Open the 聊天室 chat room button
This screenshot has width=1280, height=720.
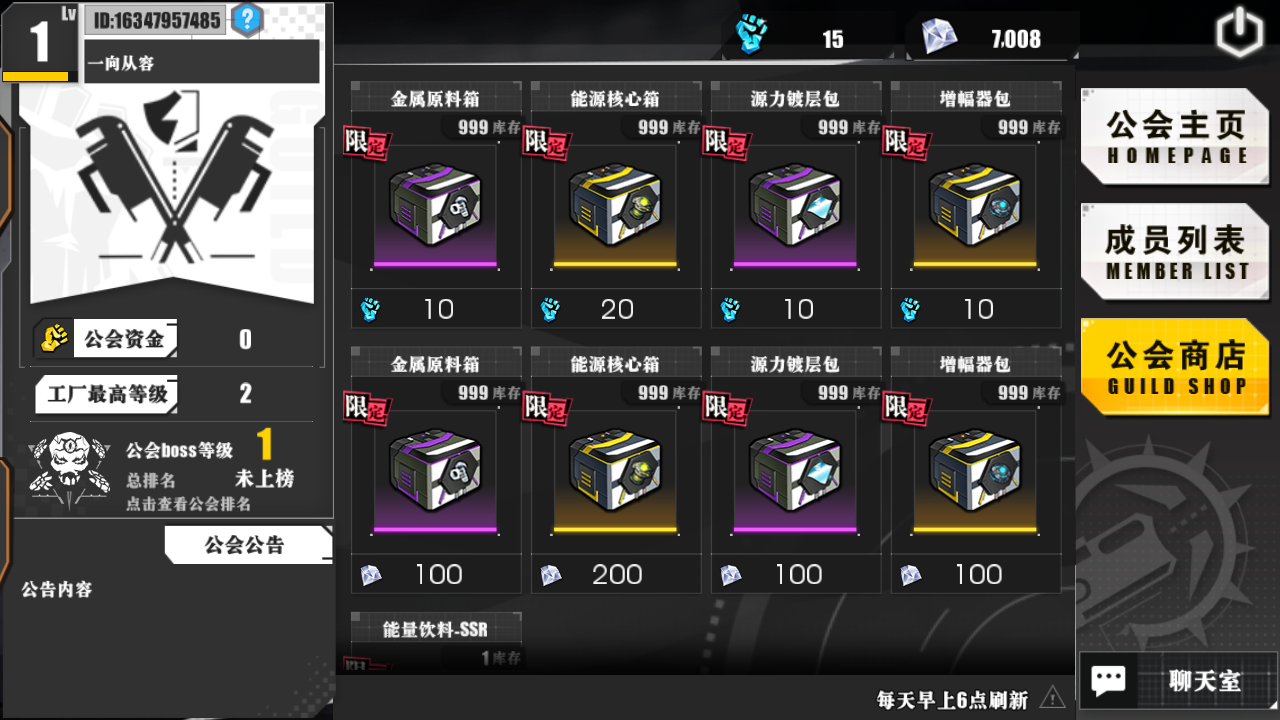(1178, 681)
